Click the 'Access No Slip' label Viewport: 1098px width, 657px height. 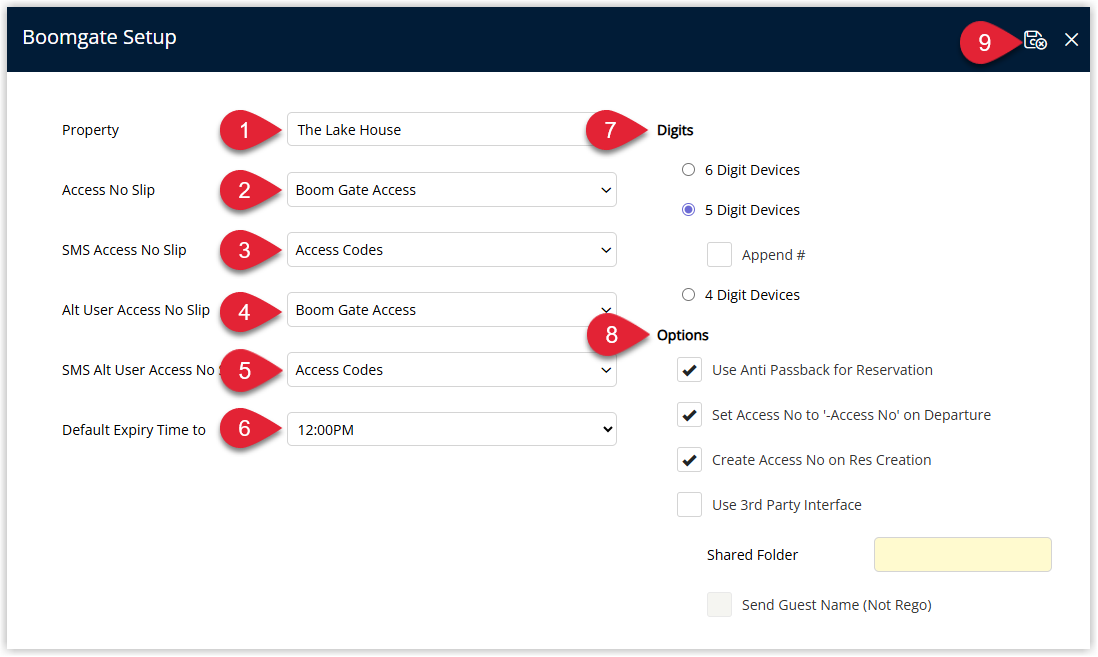109,191
